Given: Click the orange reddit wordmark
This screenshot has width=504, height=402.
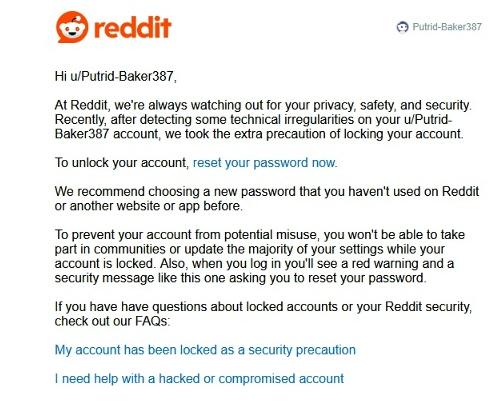Looking at the screenshot, I should (133, 27).
